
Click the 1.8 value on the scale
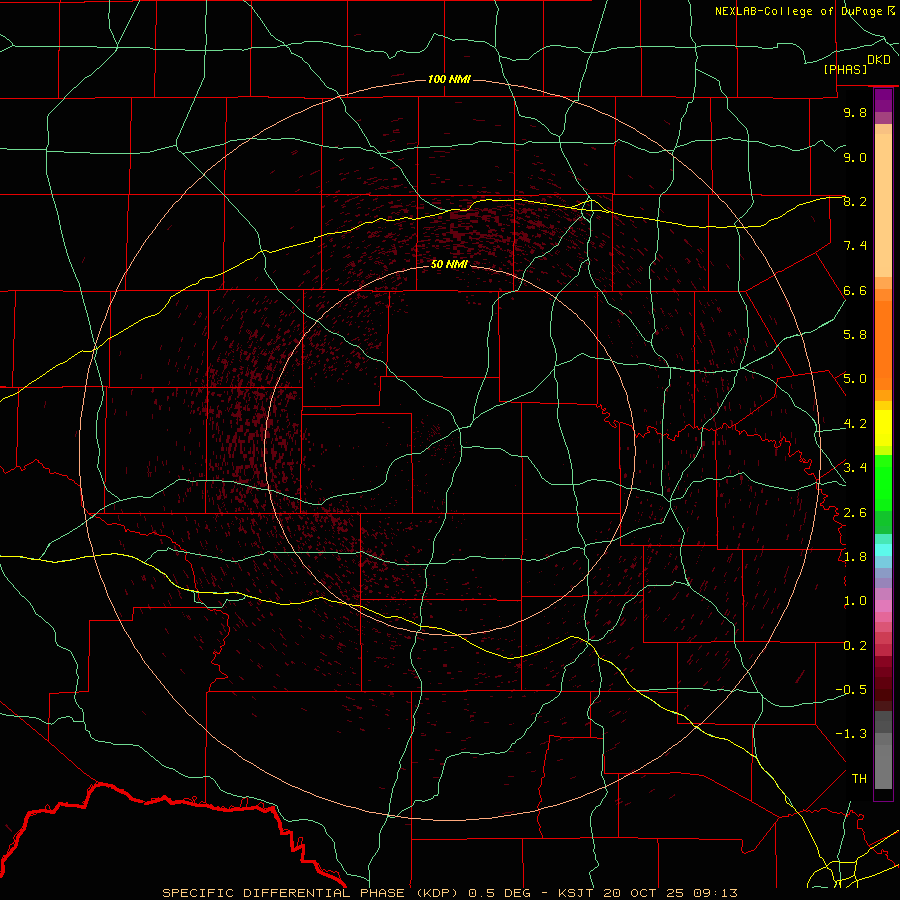[855, 557]
